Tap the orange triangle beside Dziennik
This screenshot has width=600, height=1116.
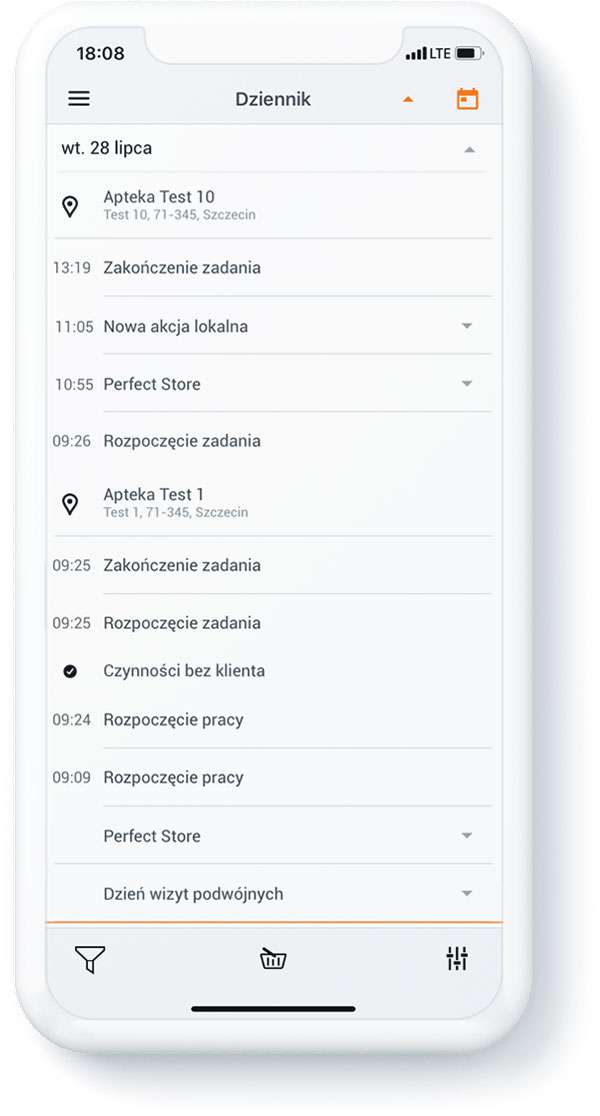(408, 100)
